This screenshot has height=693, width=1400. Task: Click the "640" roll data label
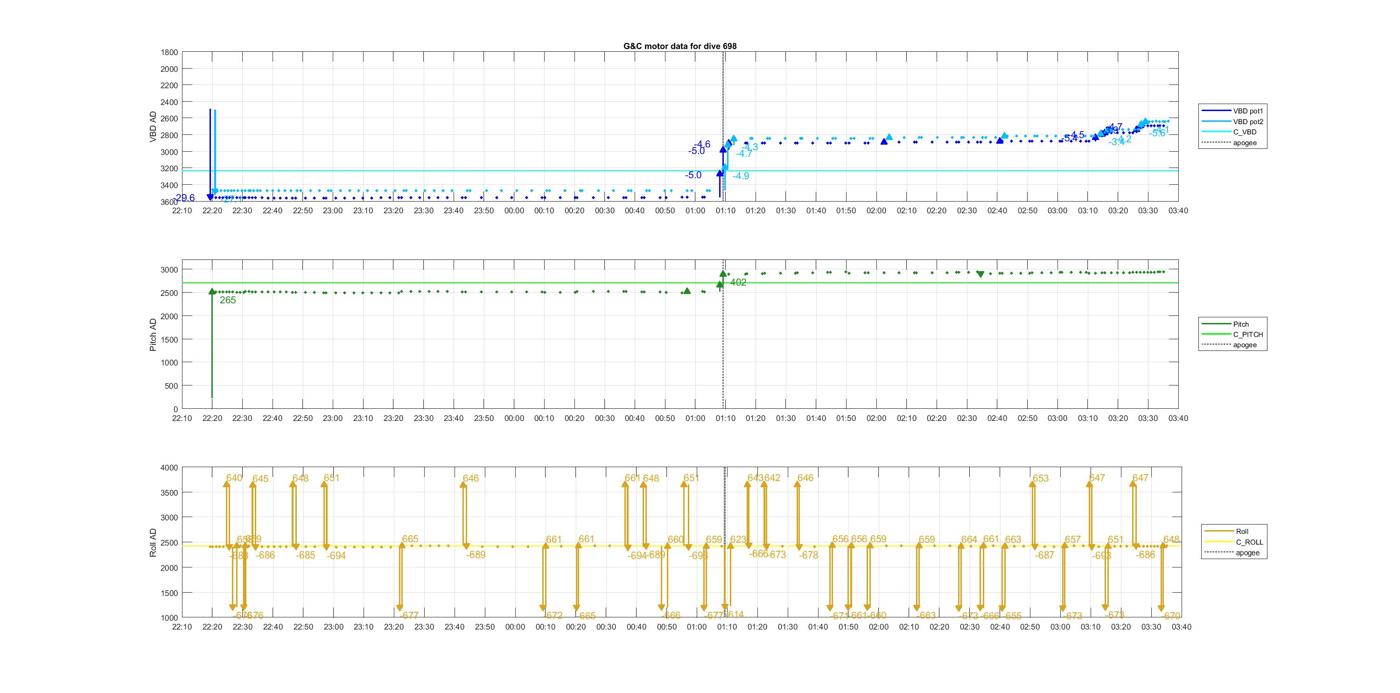(235, 478)
